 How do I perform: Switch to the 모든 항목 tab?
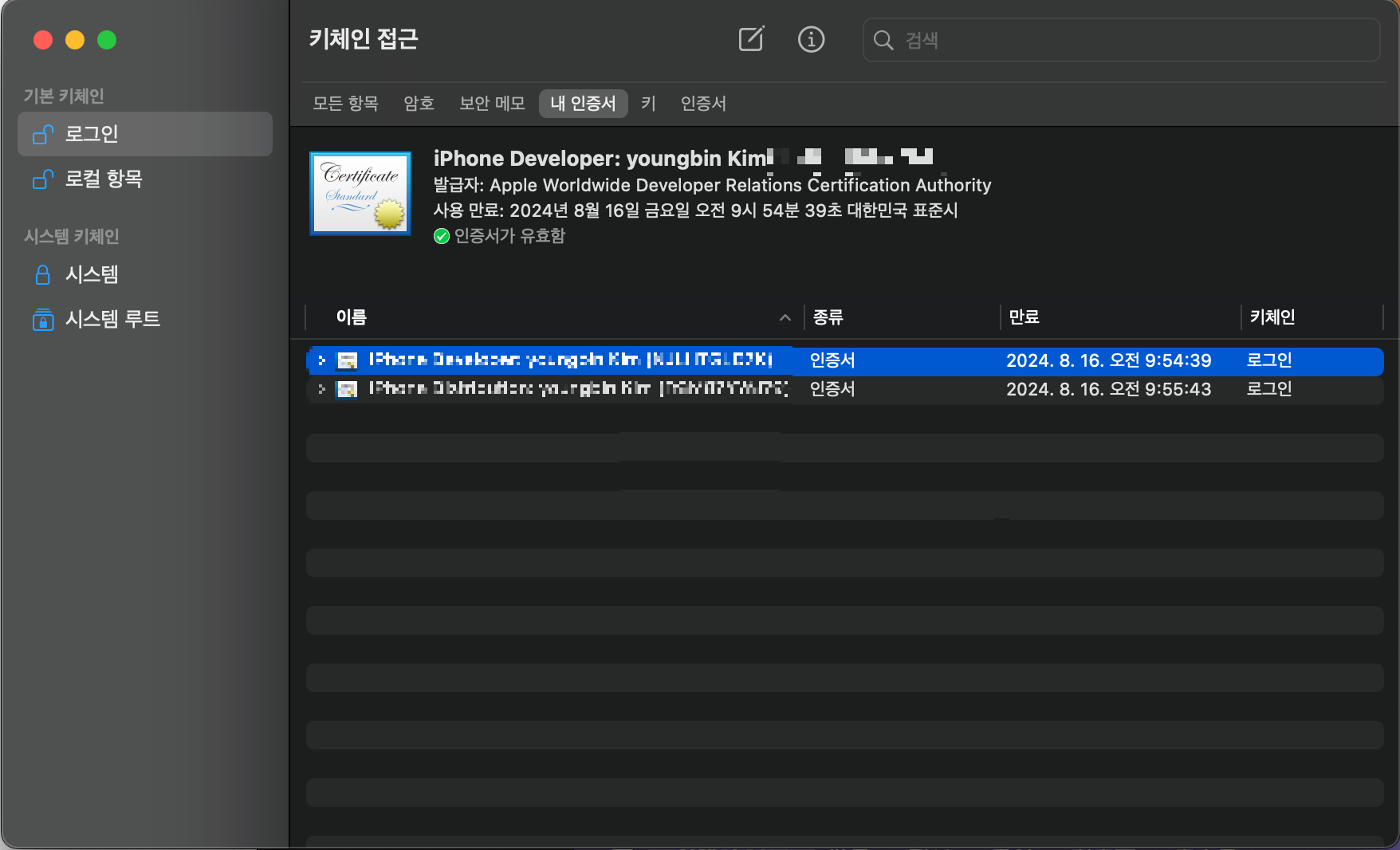(345, 104)
